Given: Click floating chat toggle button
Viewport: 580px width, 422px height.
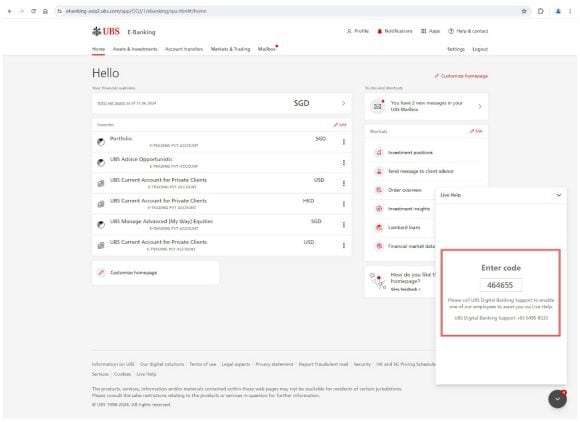Looking at the screenshot, I should pos(557,399).
